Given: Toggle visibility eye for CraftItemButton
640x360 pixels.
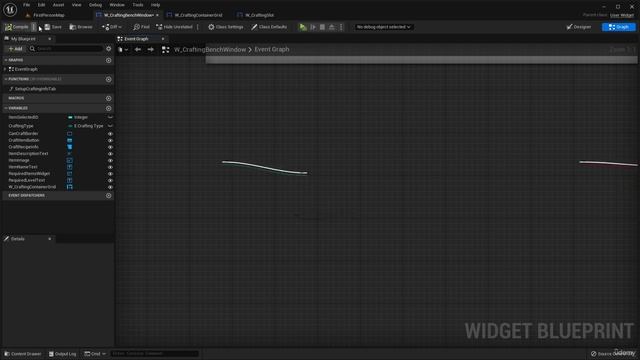Looking at the screenshot, I should 110,140.
